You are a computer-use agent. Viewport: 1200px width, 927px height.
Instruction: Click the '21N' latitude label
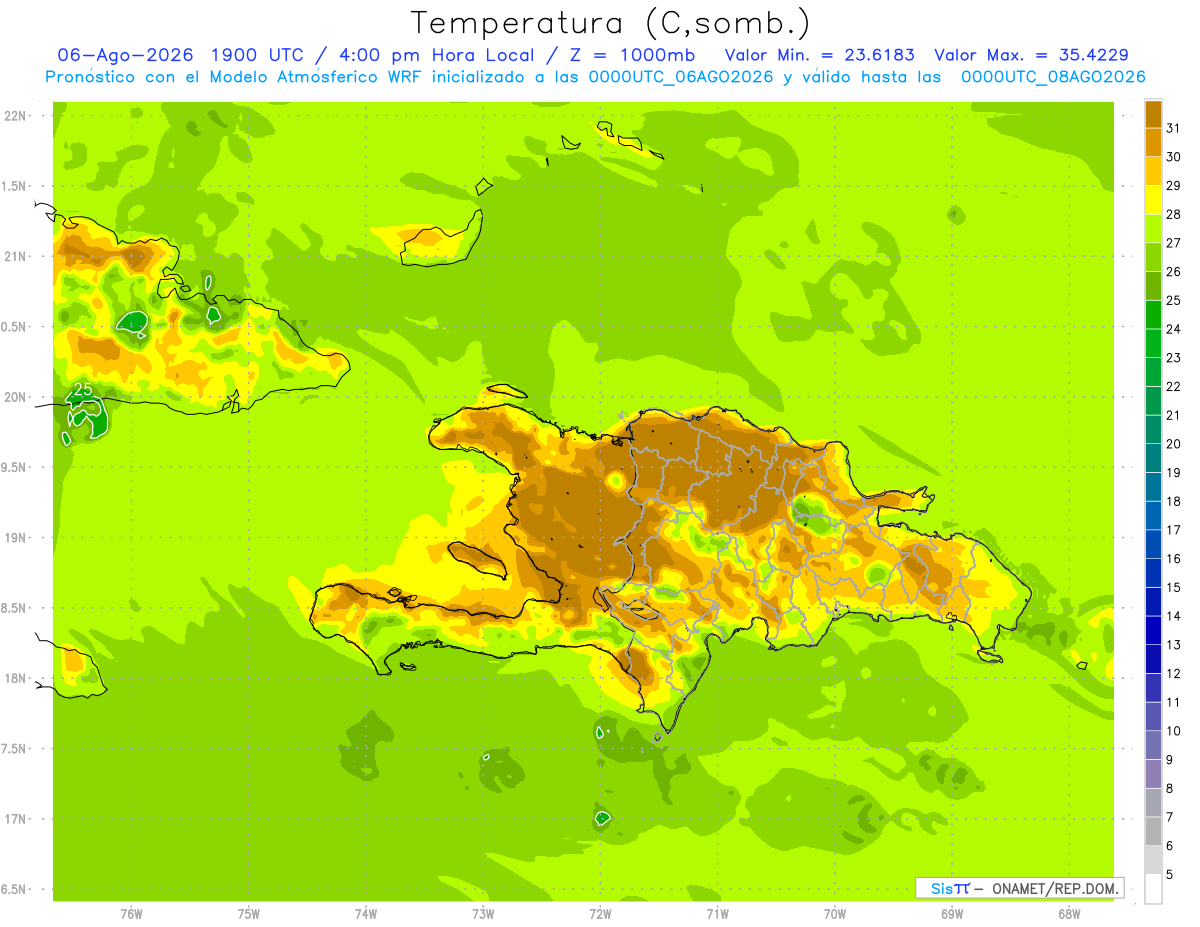point(16,256)
